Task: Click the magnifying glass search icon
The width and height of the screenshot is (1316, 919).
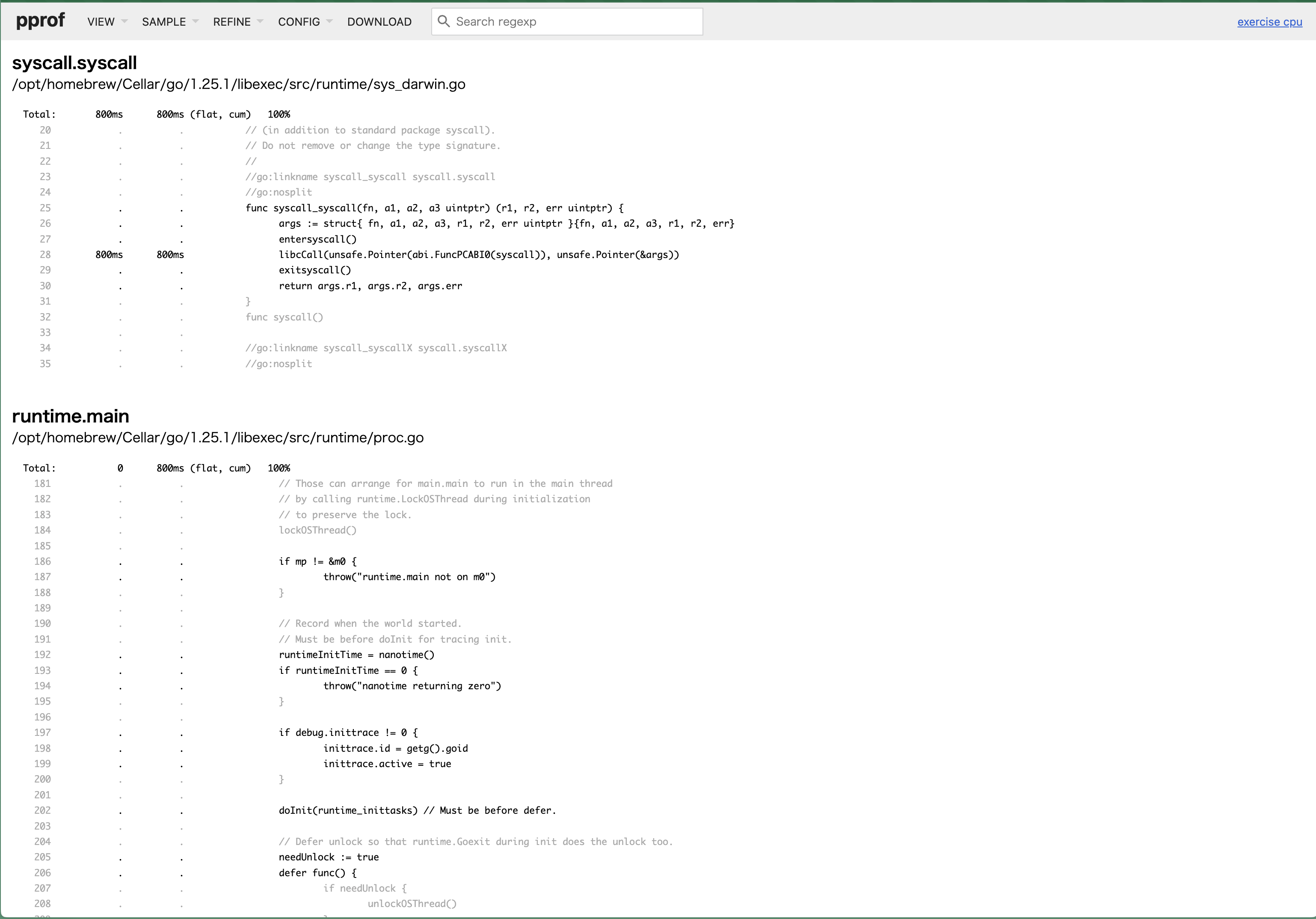Action: 443,21
